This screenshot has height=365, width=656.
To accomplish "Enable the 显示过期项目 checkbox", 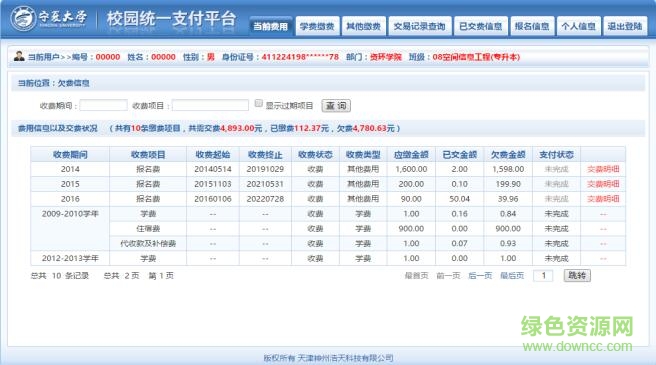I will click(x=259, y=103).
